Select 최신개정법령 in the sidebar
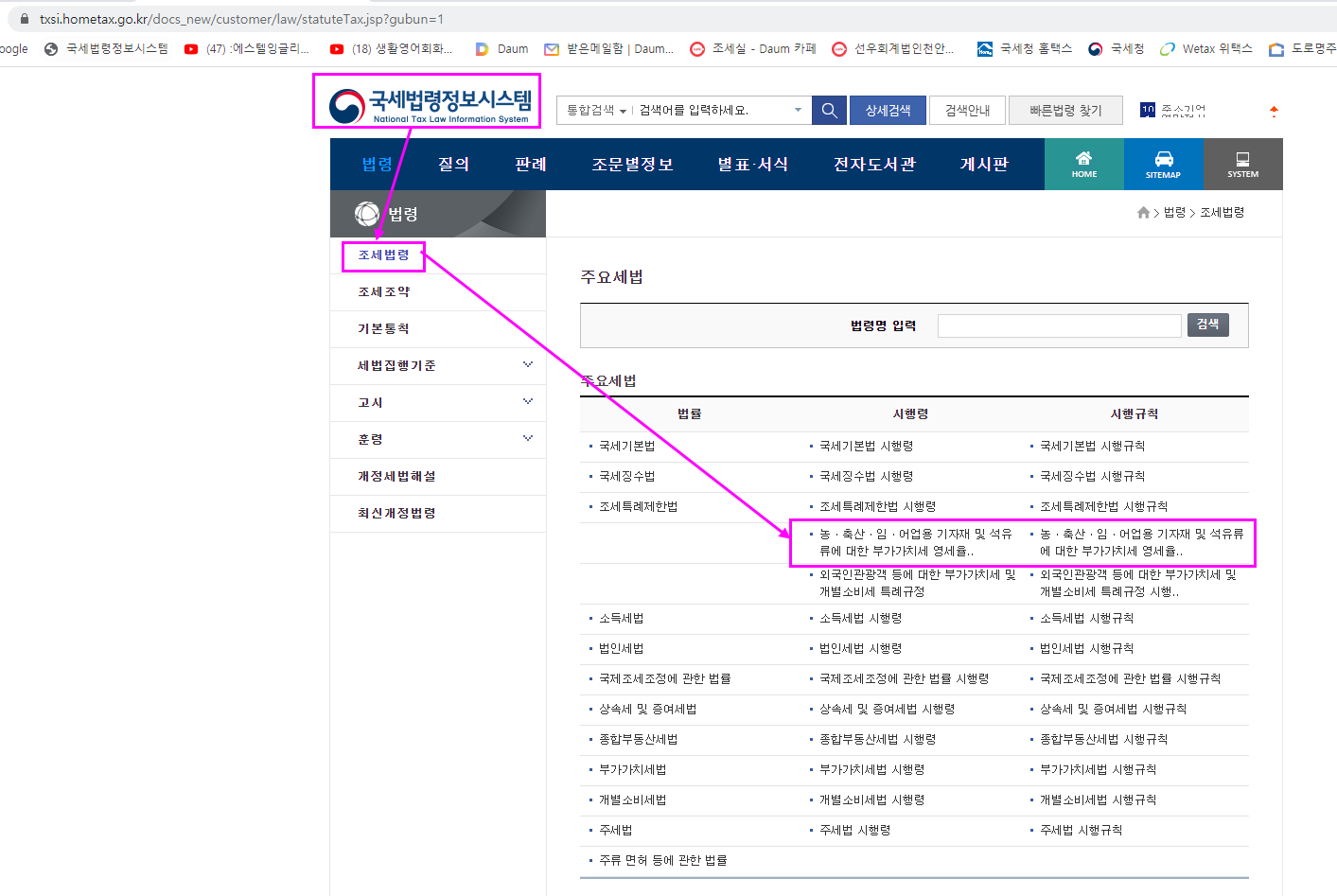Viewport: 1337px width, 896px height. click(396, 514)
